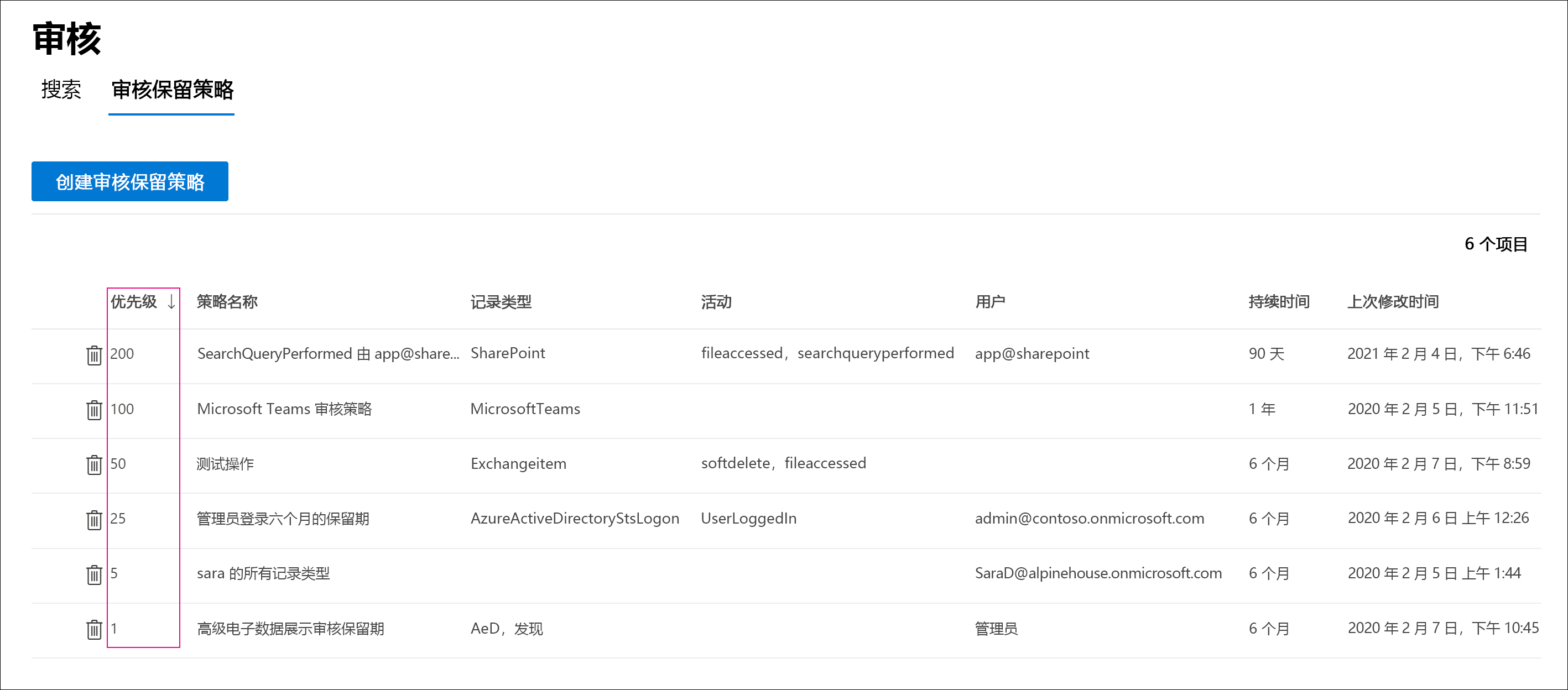Click 6 个项目 item count
The width and height of the screenshot is (1568, 690).
1496,244
